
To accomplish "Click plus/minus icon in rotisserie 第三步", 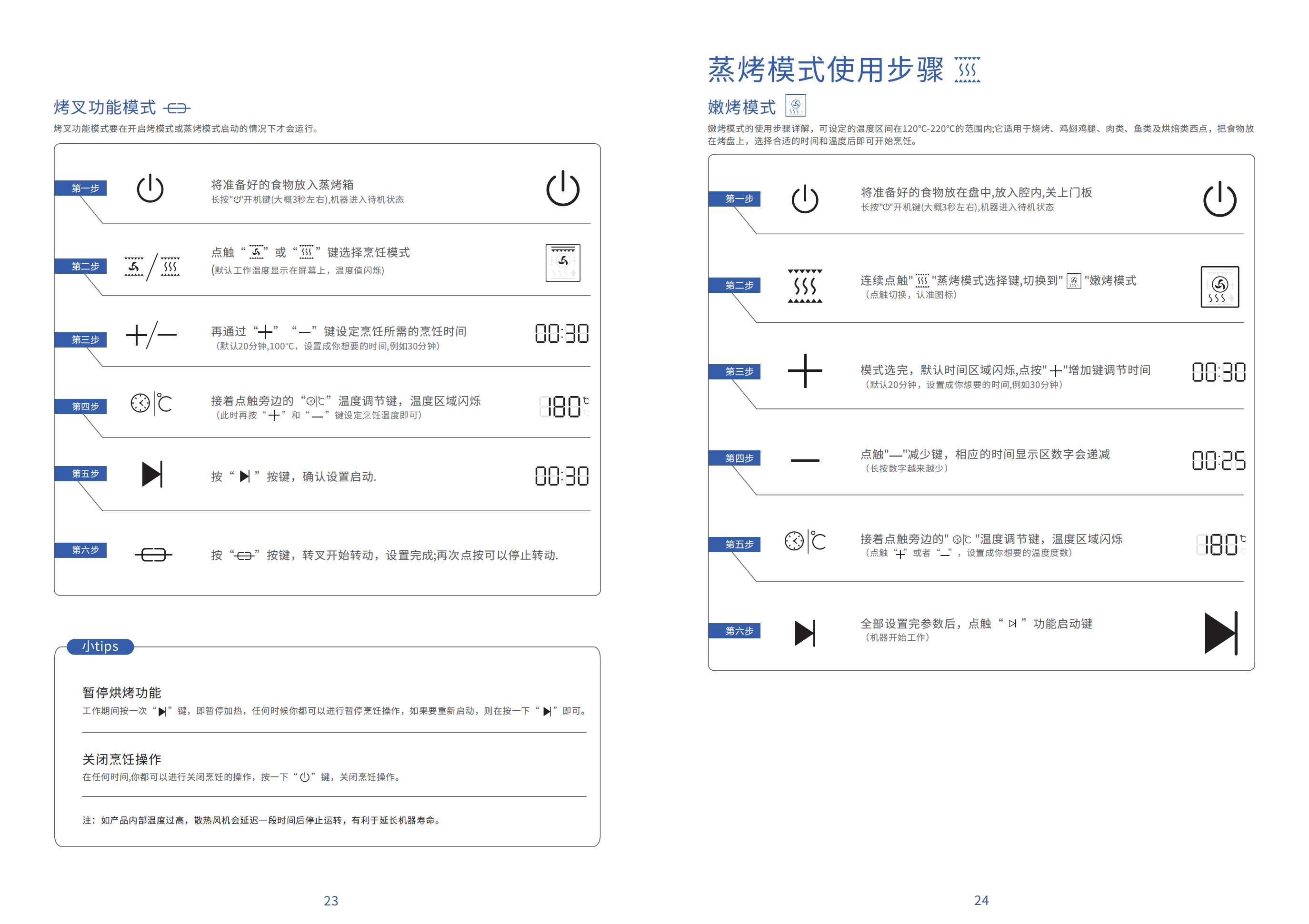I will pos(151,335).
